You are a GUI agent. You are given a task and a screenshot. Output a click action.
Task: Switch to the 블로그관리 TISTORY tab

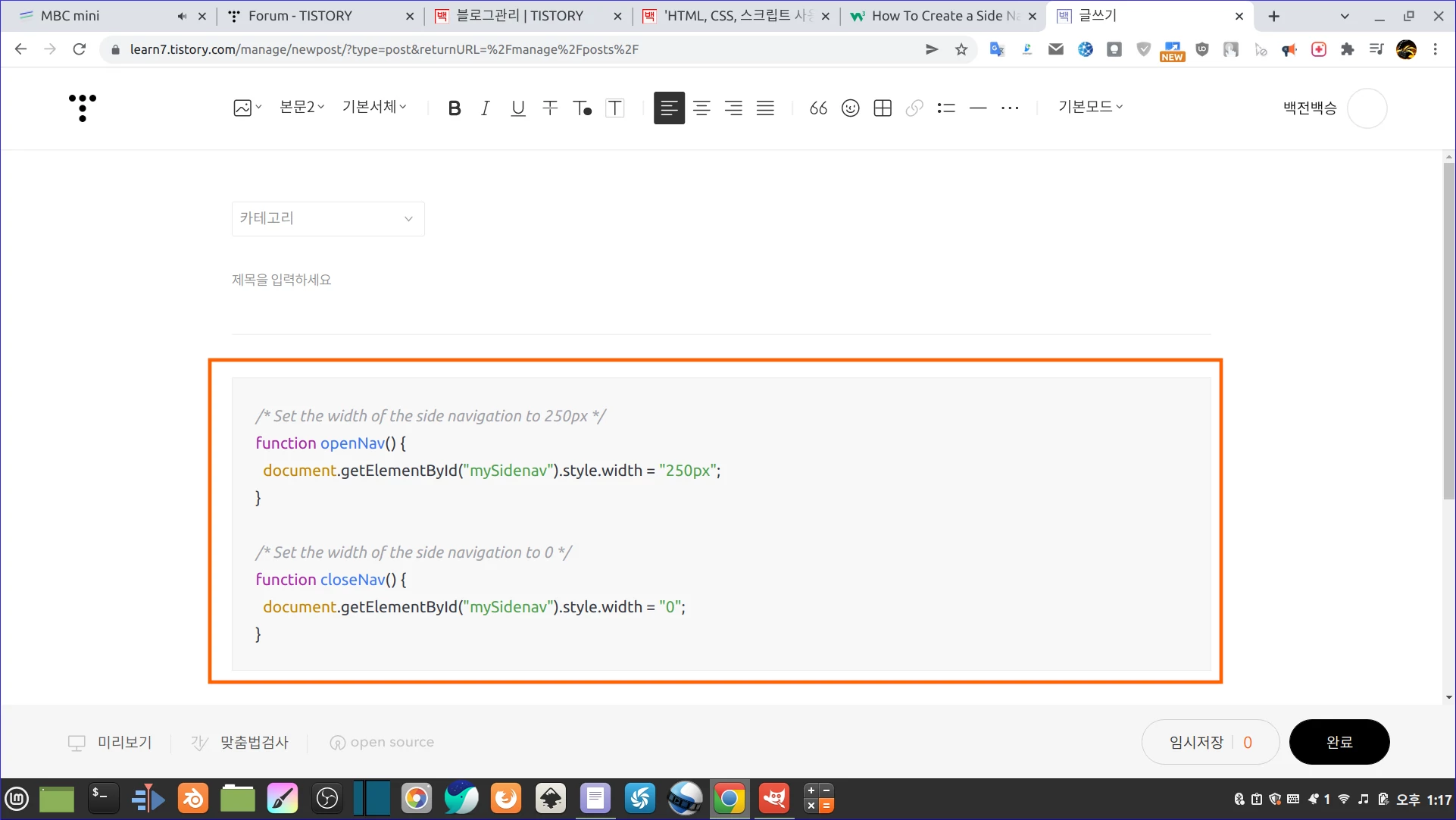click(520, 16)
